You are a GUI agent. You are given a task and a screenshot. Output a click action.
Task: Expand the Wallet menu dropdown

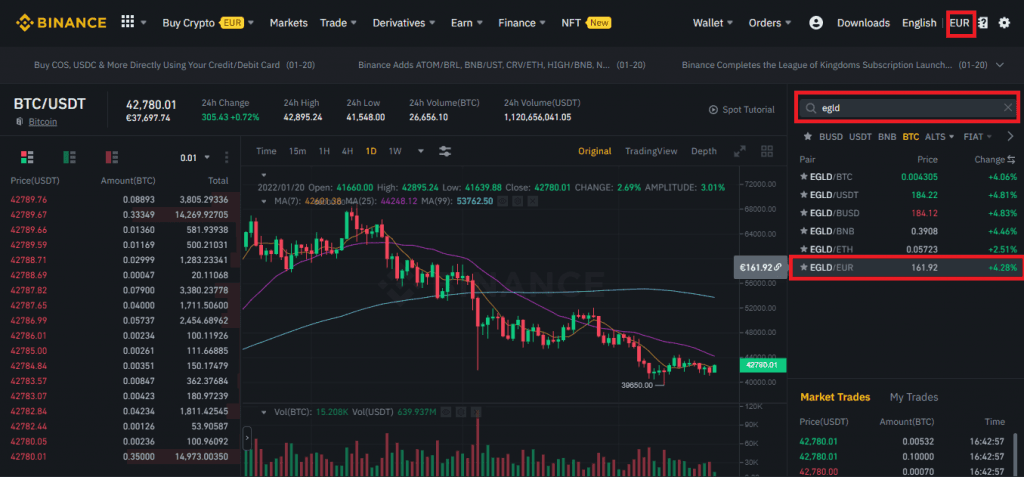tap(712, 22)
